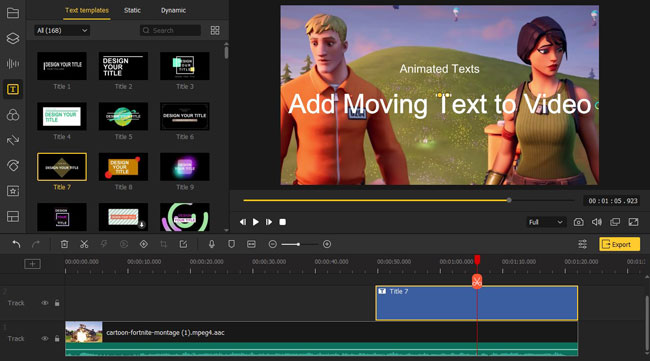Click the templates panel scrollbar
Image resolution: width=650 pixels, height=361 pixels.
[226, 53]
